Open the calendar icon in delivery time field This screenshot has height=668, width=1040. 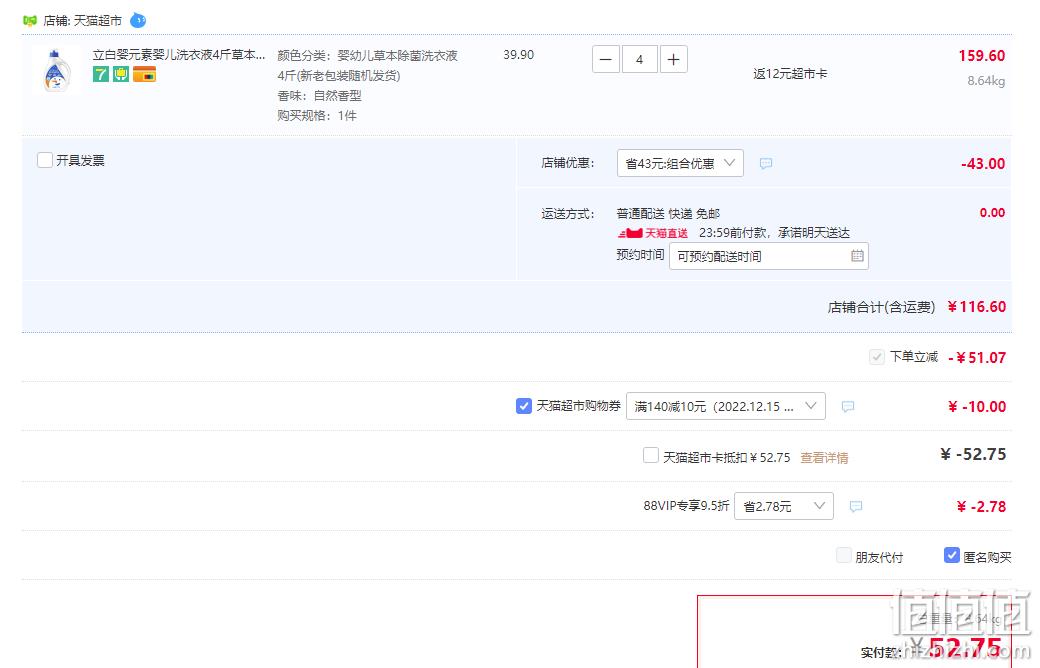point(857,256)
